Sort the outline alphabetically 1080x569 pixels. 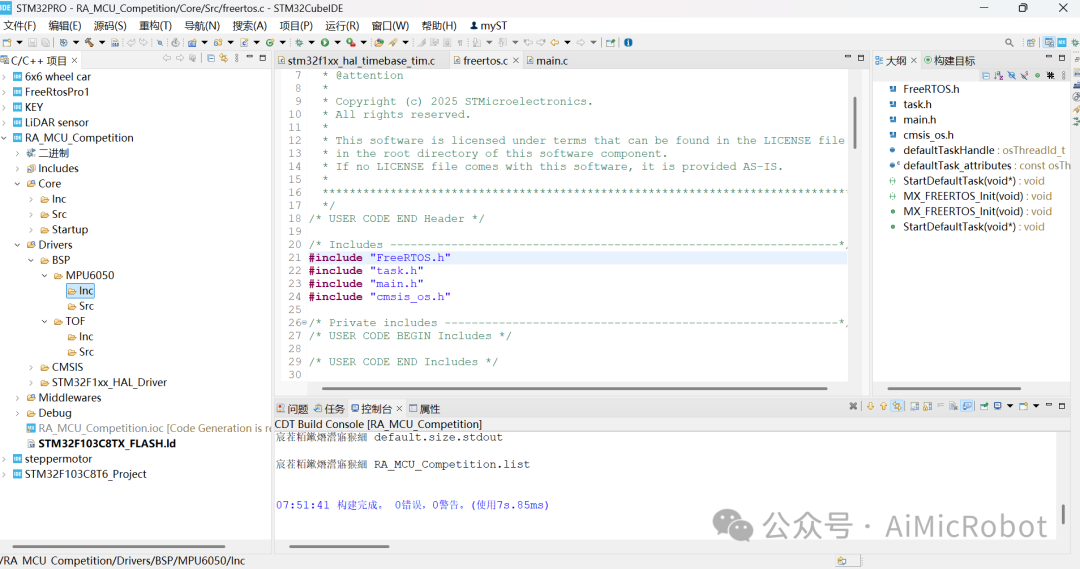tap(999, 75)
